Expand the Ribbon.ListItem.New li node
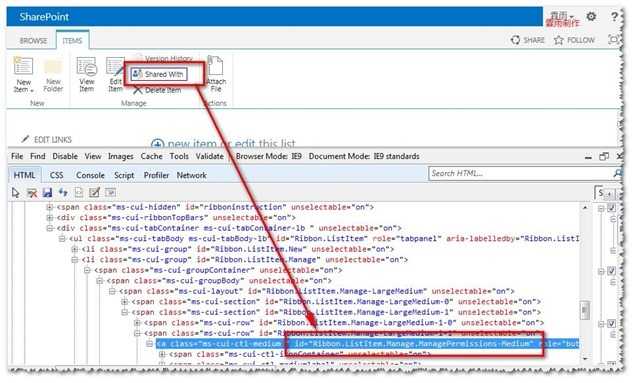 click(75, 249)
